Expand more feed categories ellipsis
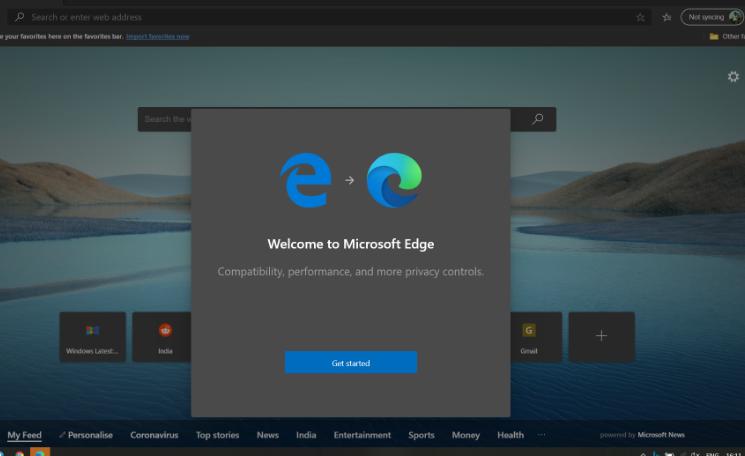745x456 pixels. pos(541,435)
